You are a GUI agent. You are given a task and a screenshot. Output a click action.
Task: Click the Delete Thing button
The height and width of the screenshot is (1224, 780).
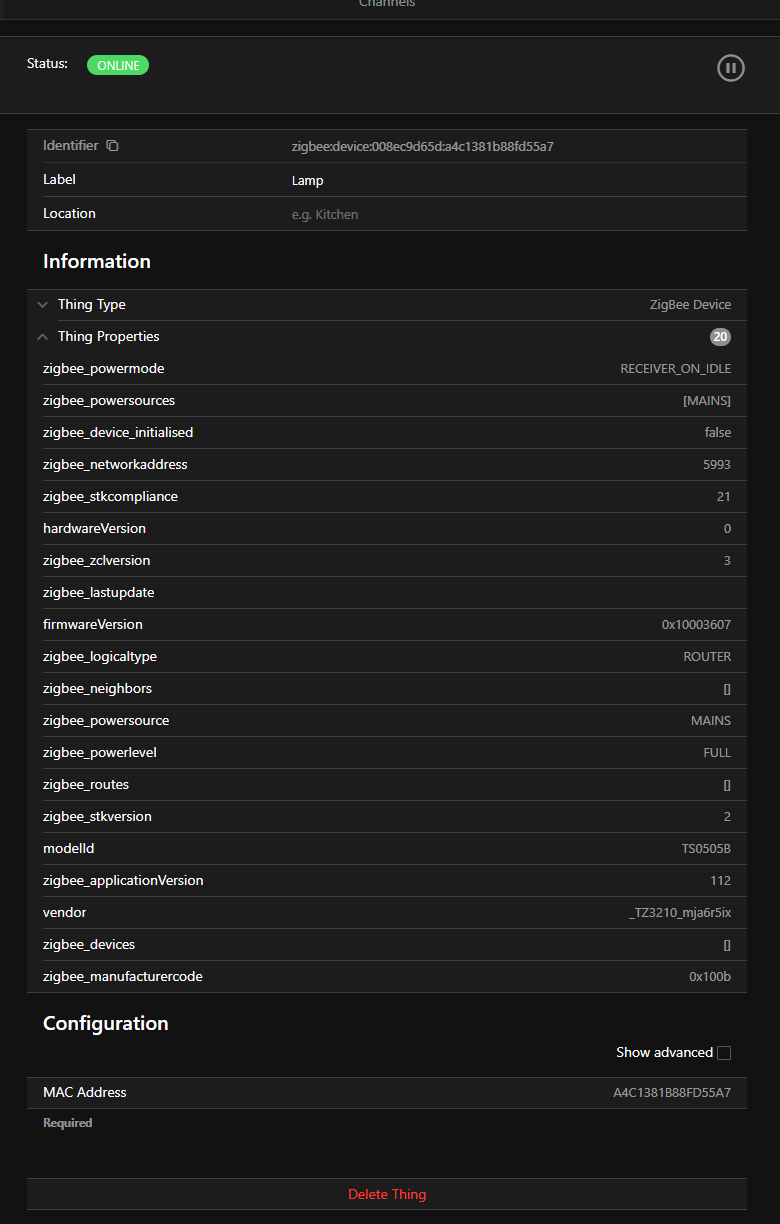(387, 1194)
